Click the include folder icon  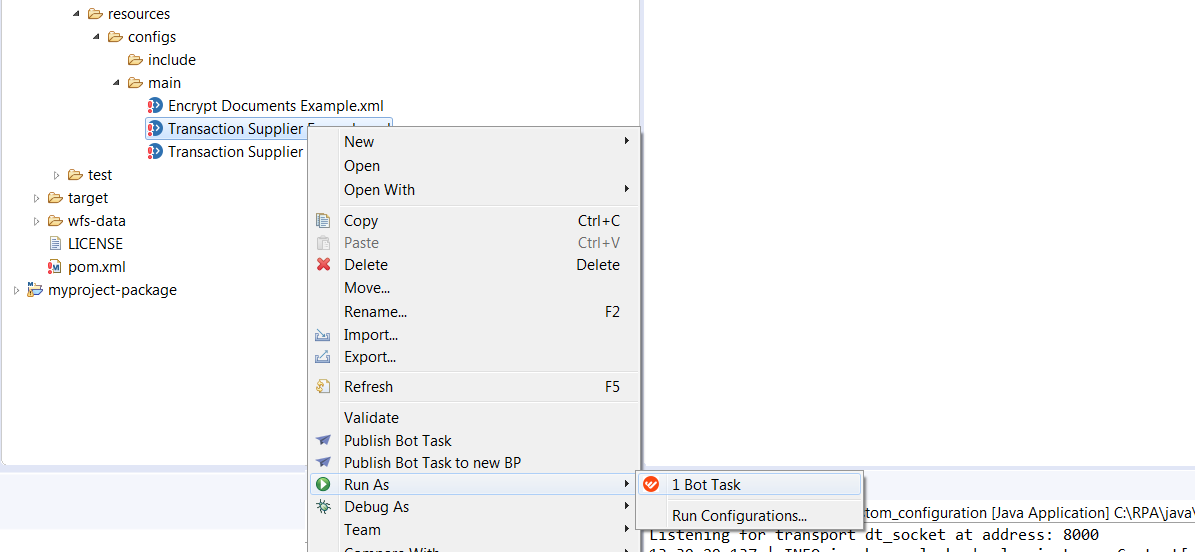coord(135,59)
